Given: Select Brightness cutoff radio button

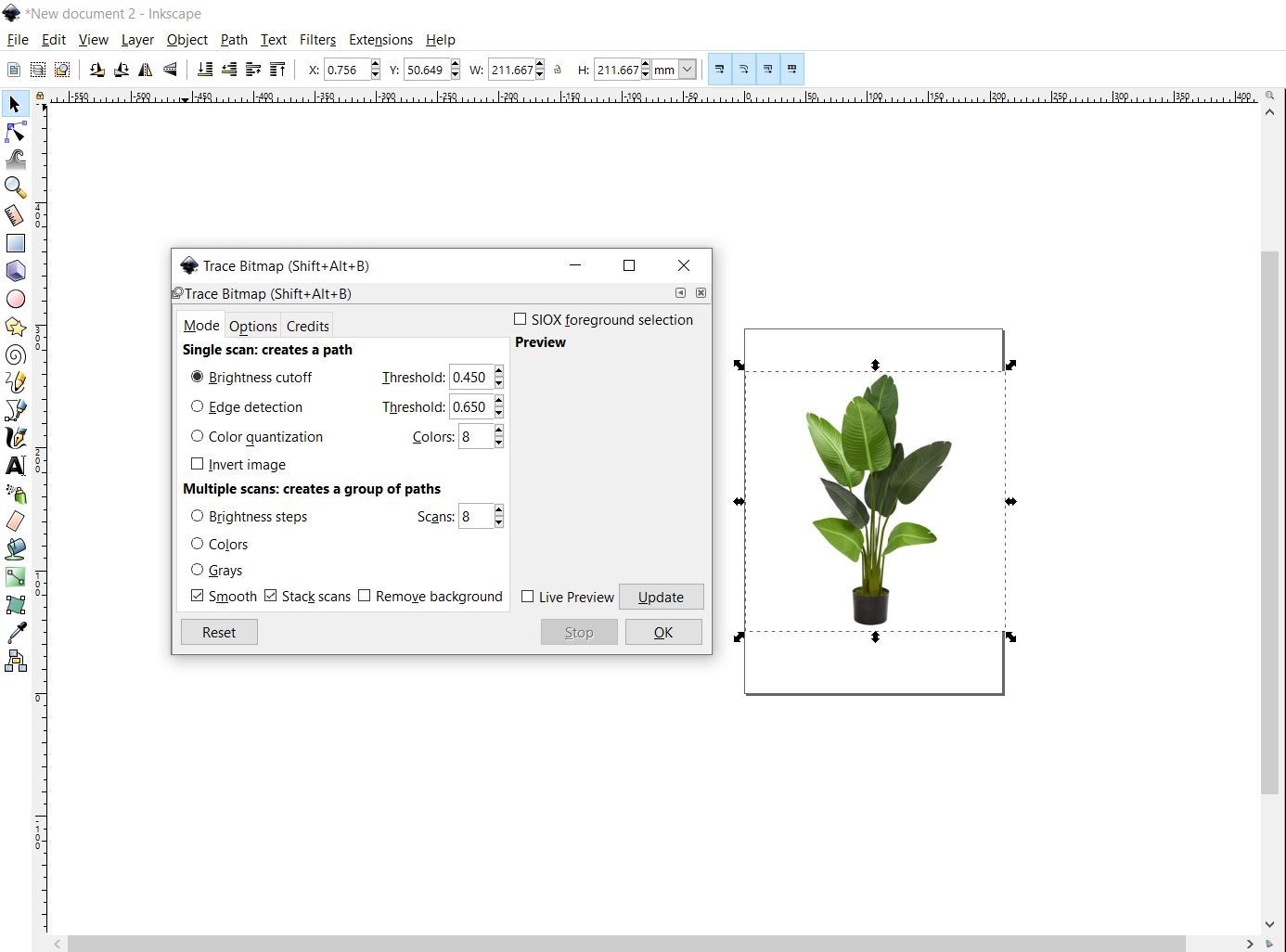Looking at the screenshot, I should coord(197,377).
